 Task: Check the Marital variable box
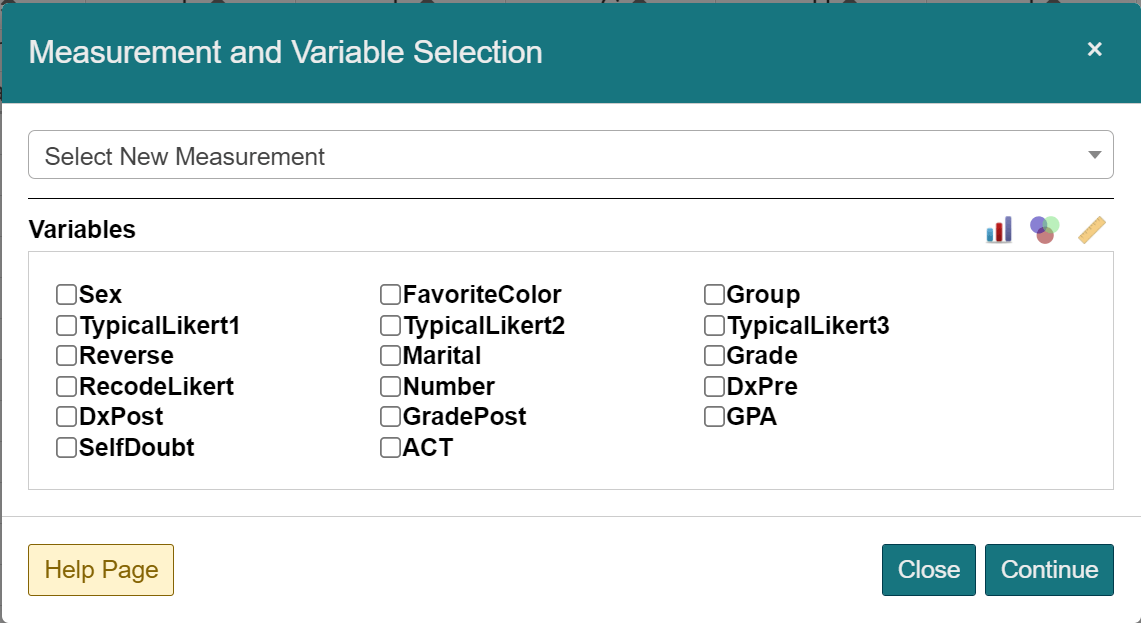(x=390, y=356)
